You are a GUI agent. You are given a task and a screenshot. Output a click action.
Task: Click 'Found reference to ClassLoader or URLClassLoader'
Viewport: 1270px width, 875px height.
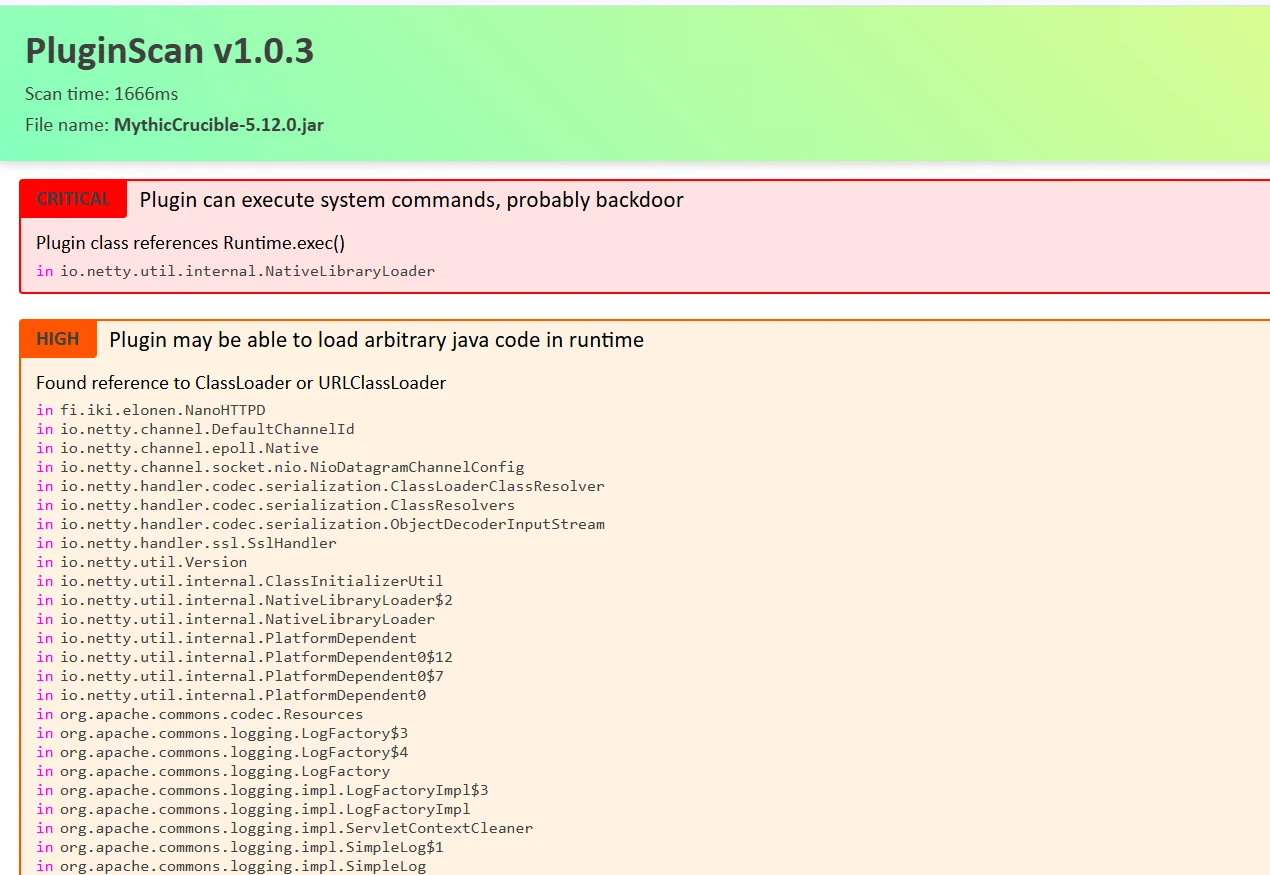click(241, 383)
